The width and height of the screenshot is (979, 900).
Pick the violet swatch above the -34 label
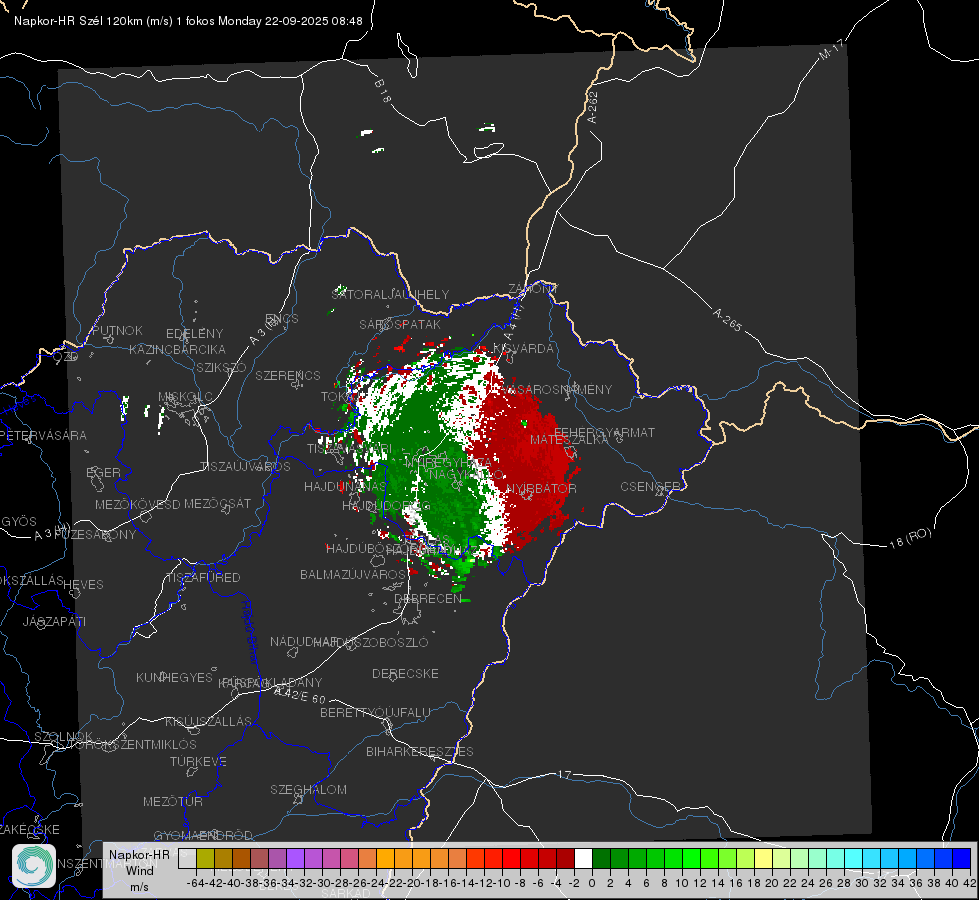(x=295, y=858)
